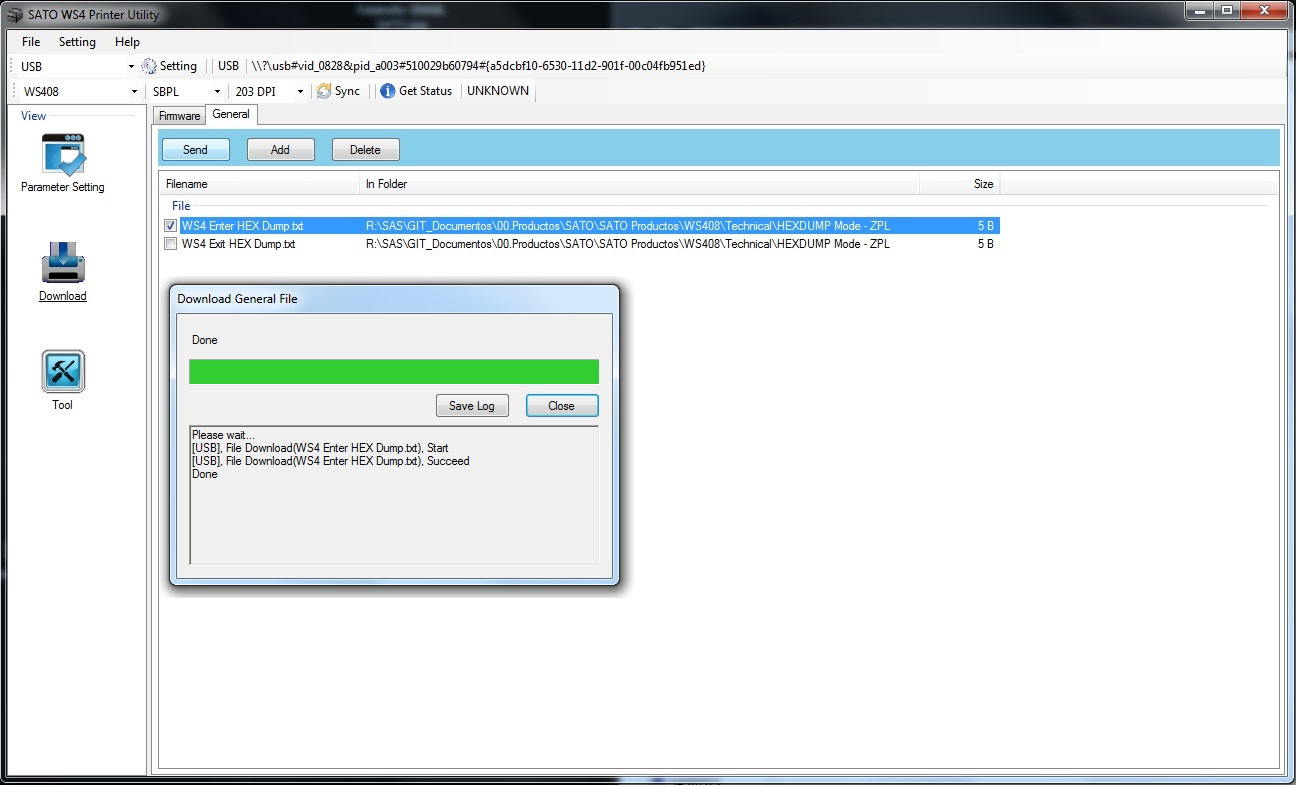Click the Save Log button
The height and width of the screenshot is (787, 1298).
coord(472,406)
